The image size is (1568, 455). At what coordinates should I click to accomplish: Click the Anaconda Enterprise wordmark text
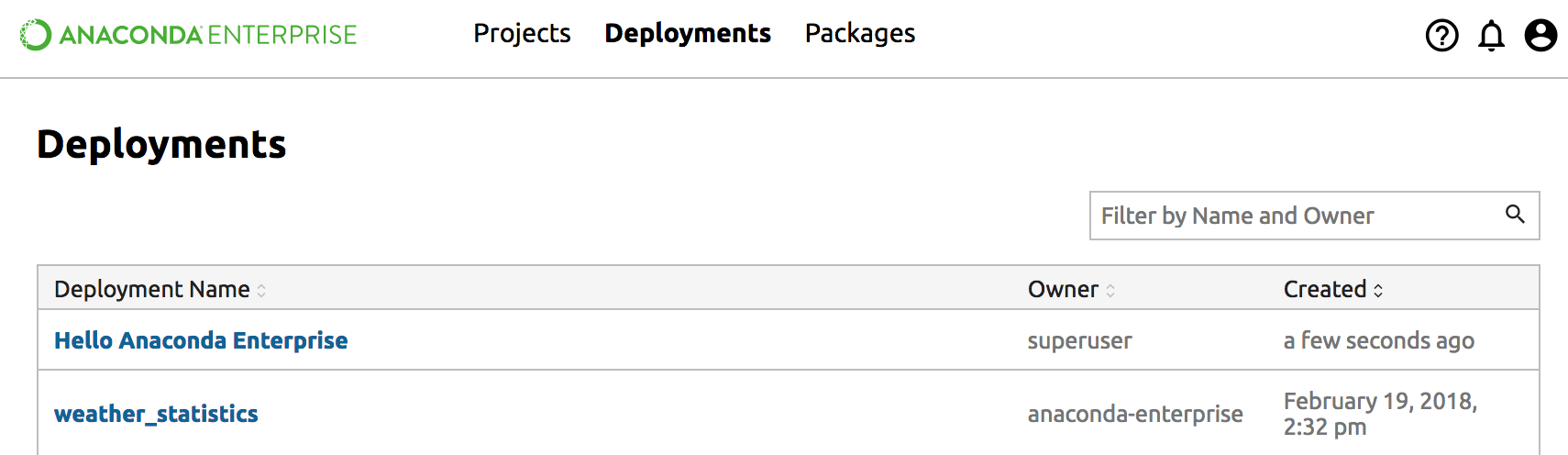coord(208,35)
